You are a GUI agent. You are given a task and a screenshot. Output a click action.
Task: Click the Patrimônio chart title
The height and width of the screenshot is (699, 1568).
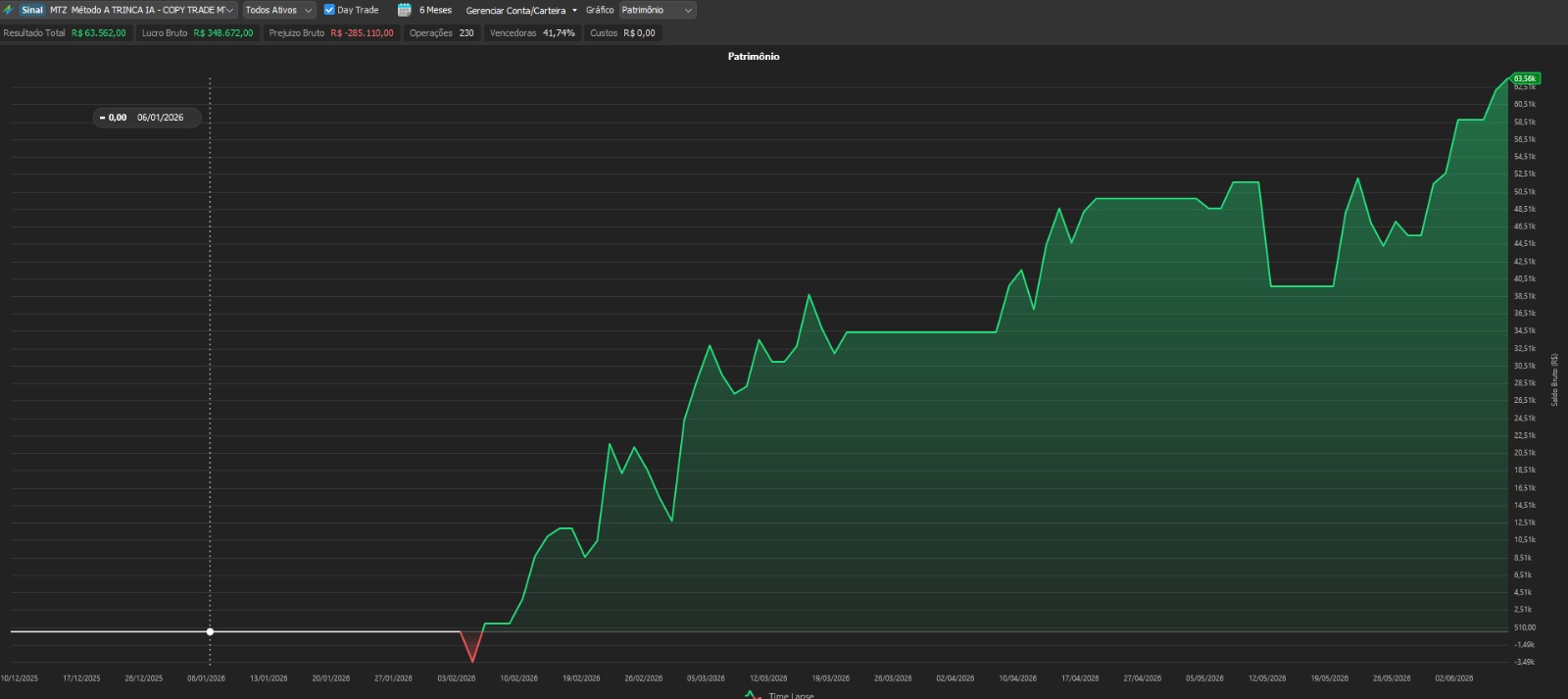pos(754,56)
